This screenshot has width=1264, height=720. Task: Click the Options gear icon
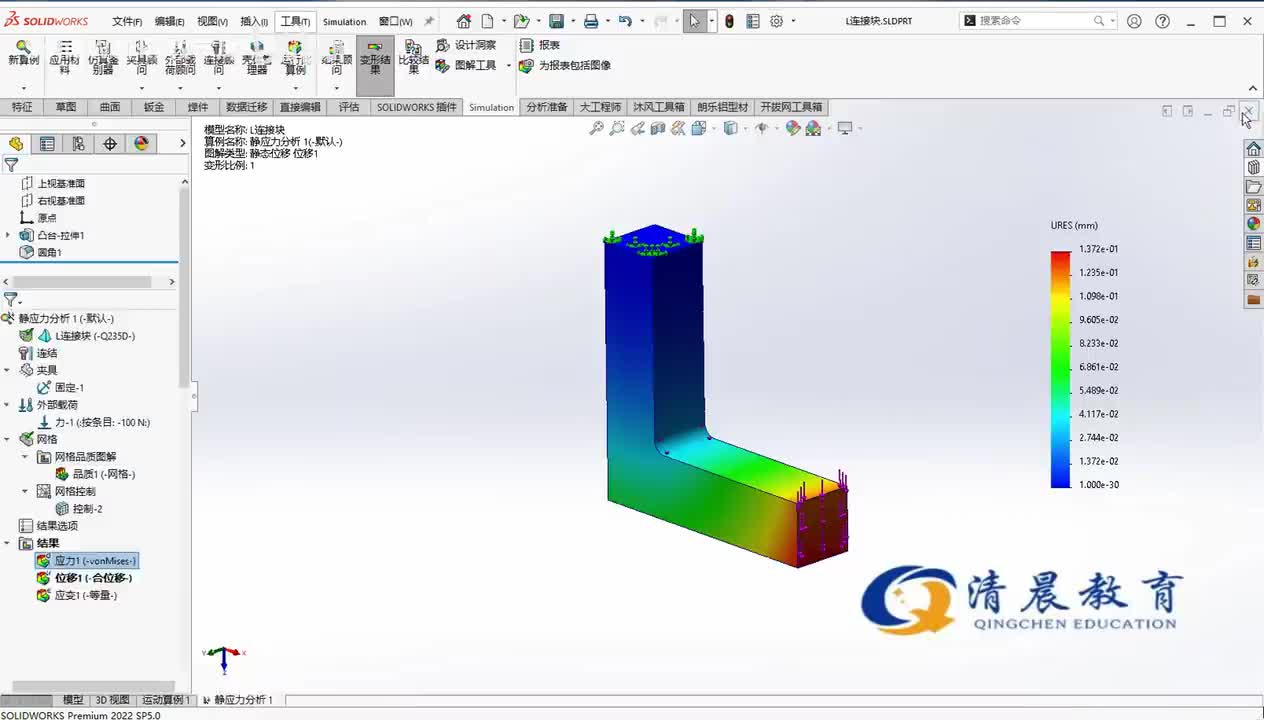(776, 21)
